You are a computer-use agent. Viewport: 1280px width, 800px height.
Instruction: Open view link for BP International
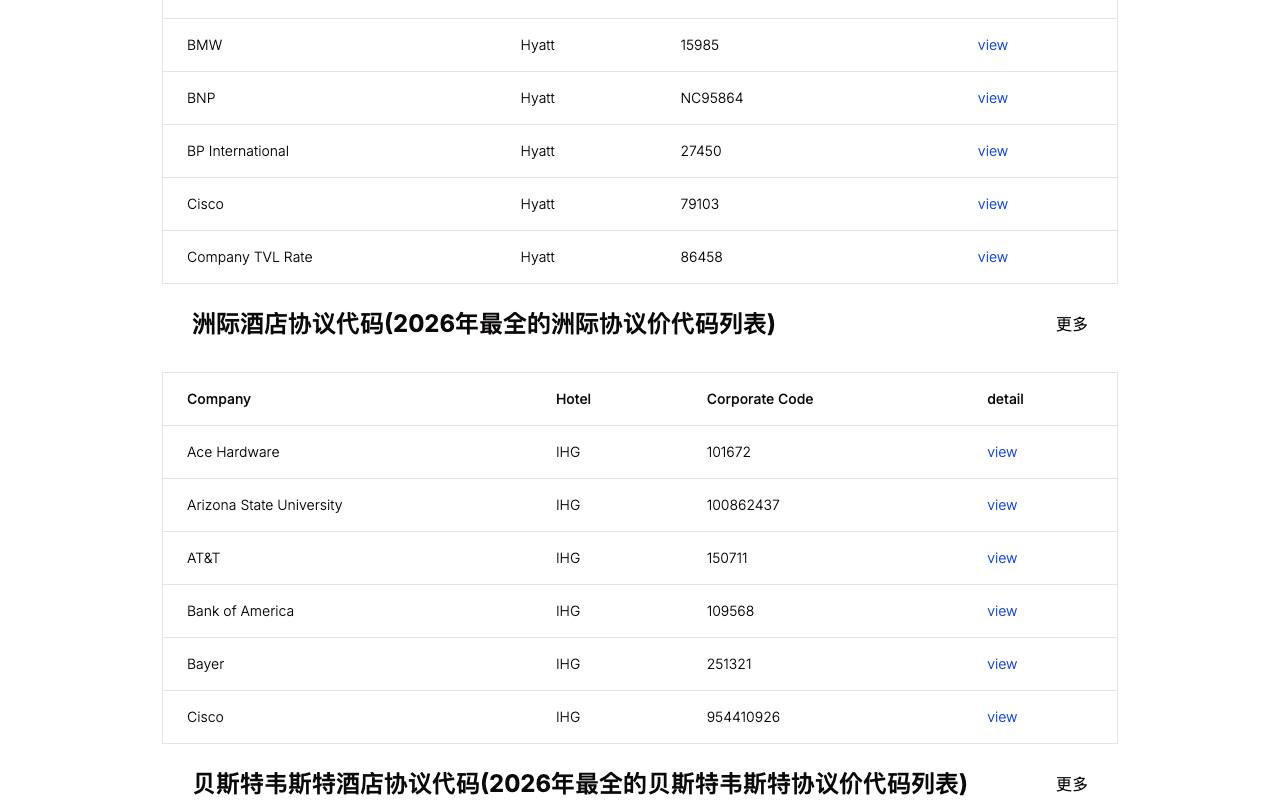[x=992, y=151]
